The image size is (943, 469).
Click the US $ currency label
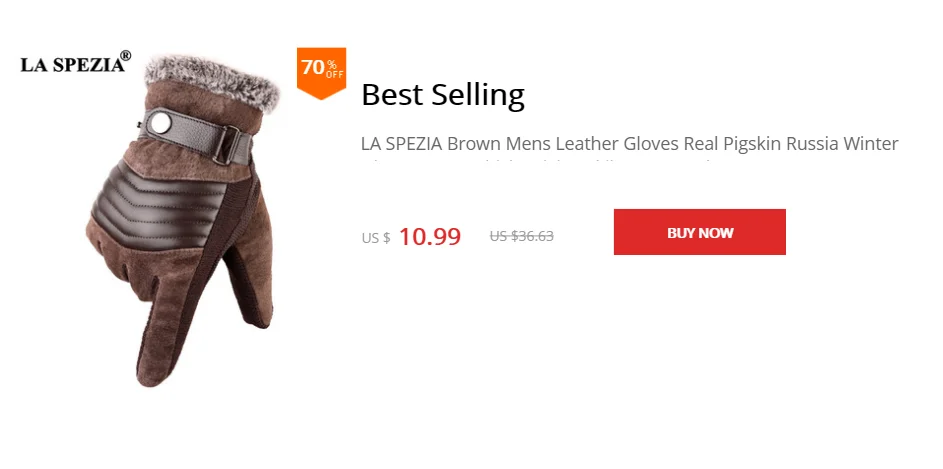coord(376,238)
